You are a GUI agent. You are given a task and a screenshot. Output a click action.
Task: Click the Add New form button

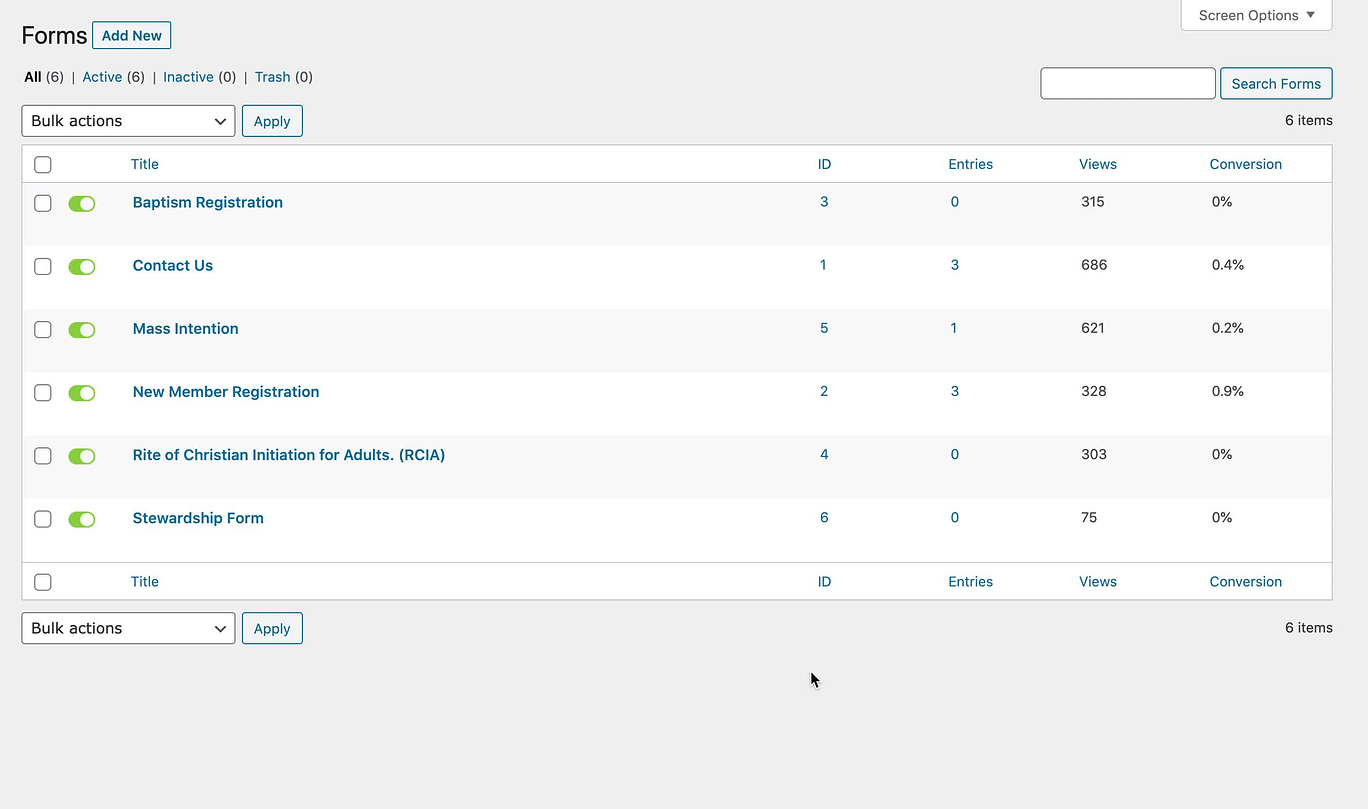pos(132,36)
